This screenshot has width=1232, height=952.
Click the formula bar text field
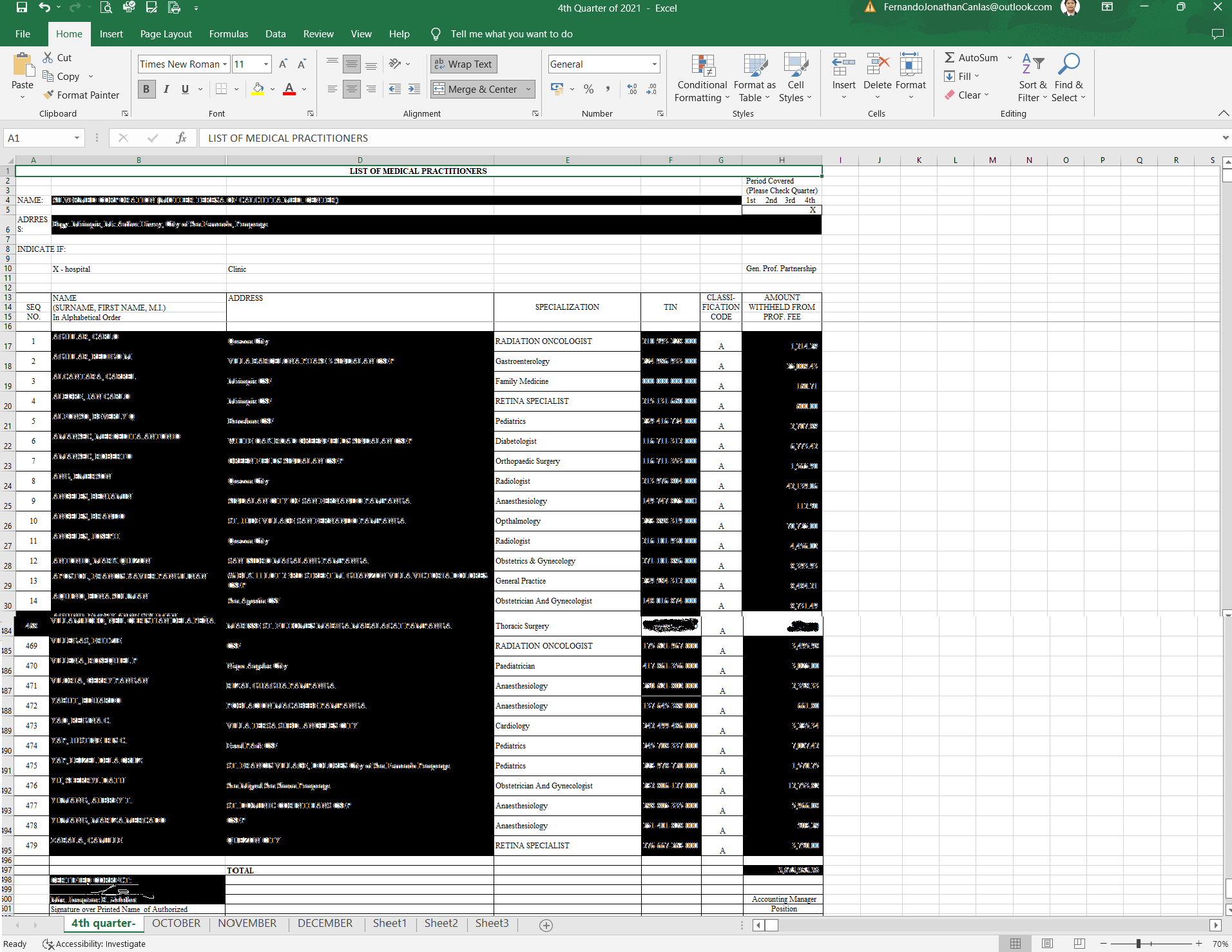point(709,138)
